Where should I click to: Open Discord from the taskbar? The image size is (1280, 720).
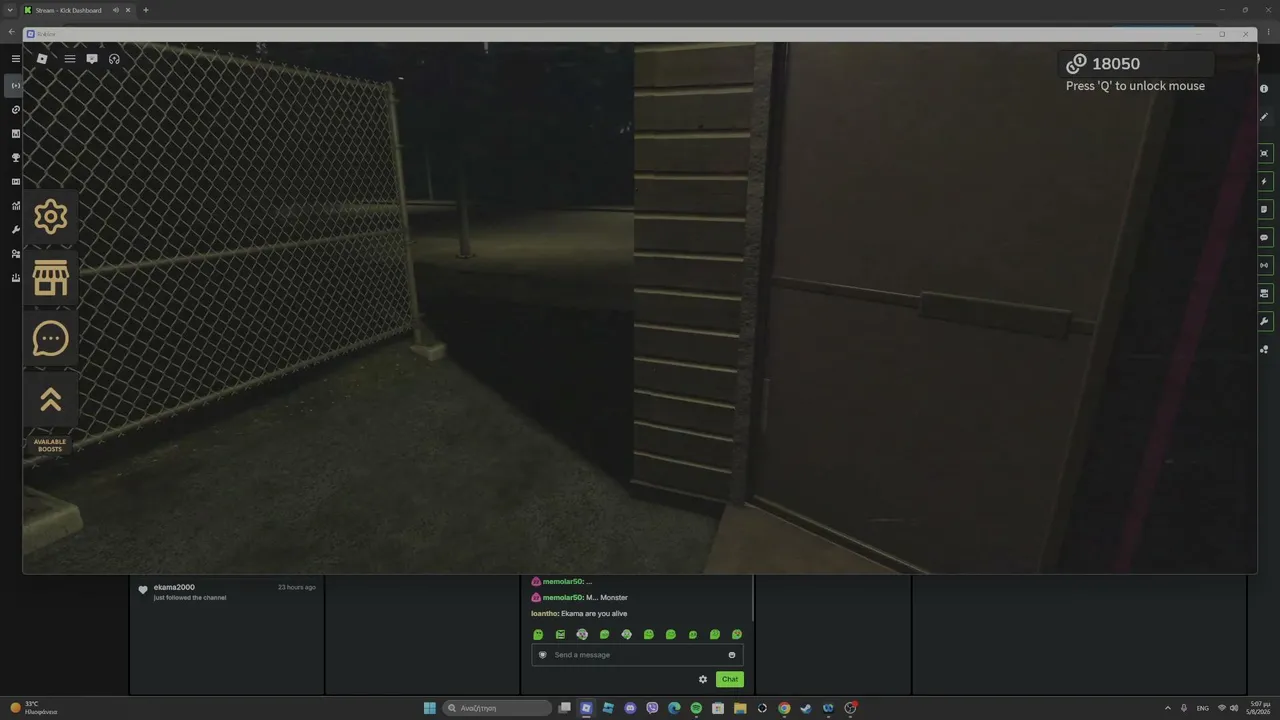coord(630,708)
